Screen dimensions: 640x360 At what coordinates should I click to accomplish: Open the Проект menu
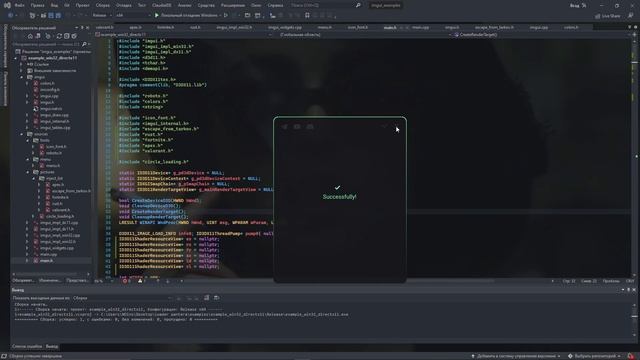[x=82, y=5]
